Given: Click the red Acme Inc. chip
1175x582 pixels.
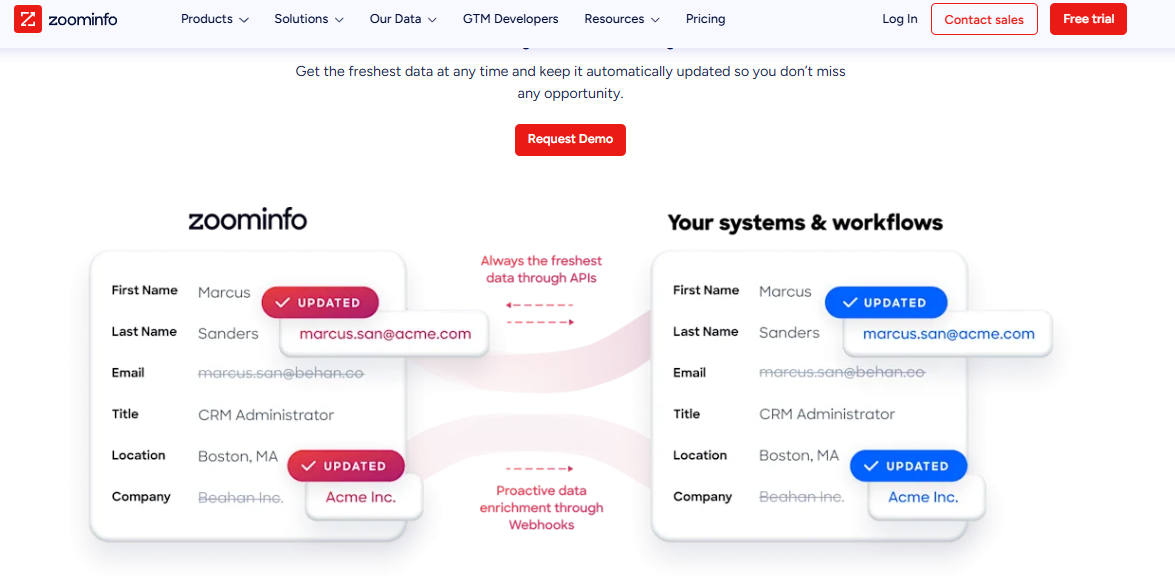Looking at the screenshot, I should [363, 497].
